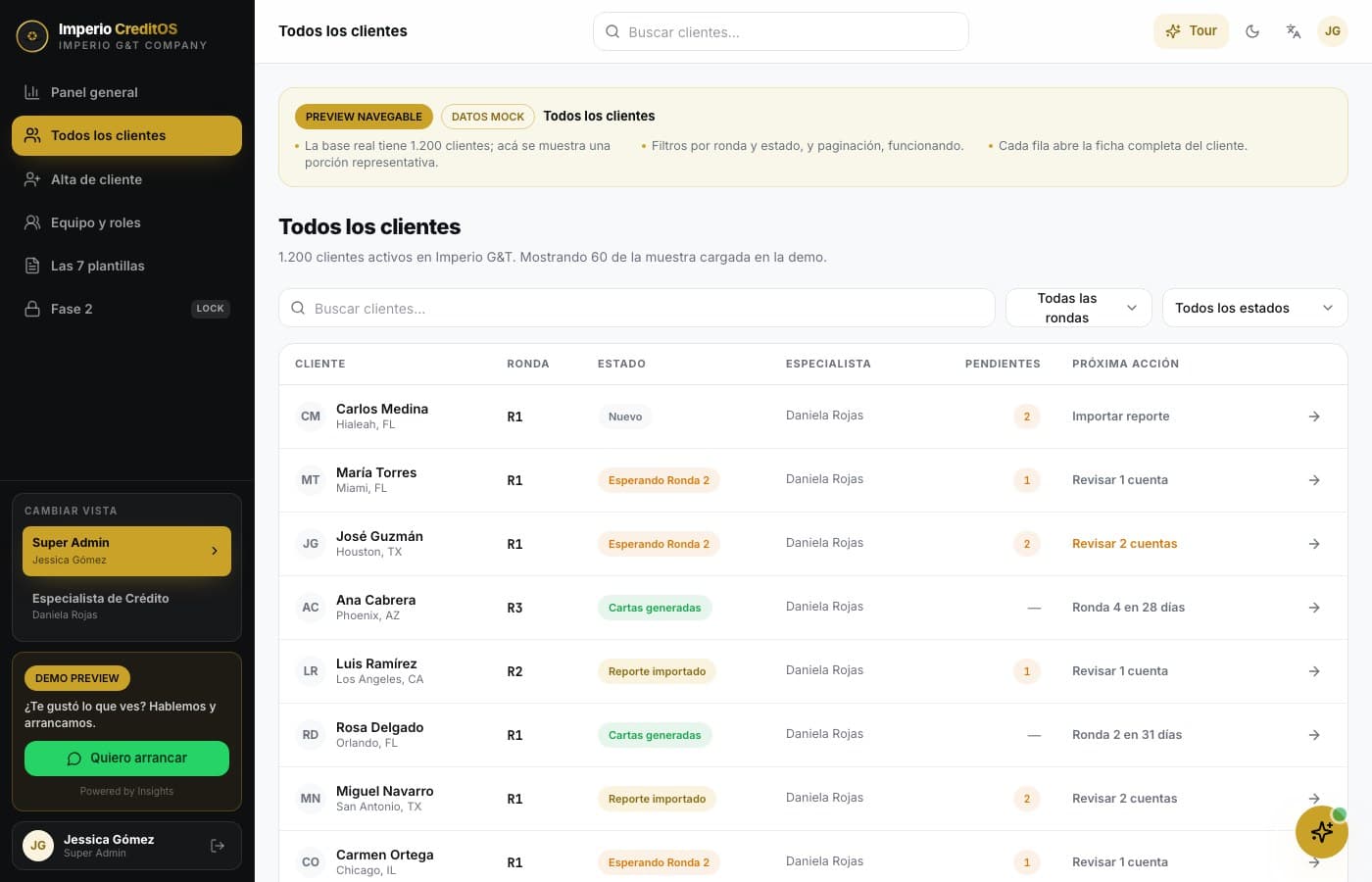Image resolution: width=1372 pixels, height=882 pixels.
Task: Open the language translation icon
Action: [1294, 31]
